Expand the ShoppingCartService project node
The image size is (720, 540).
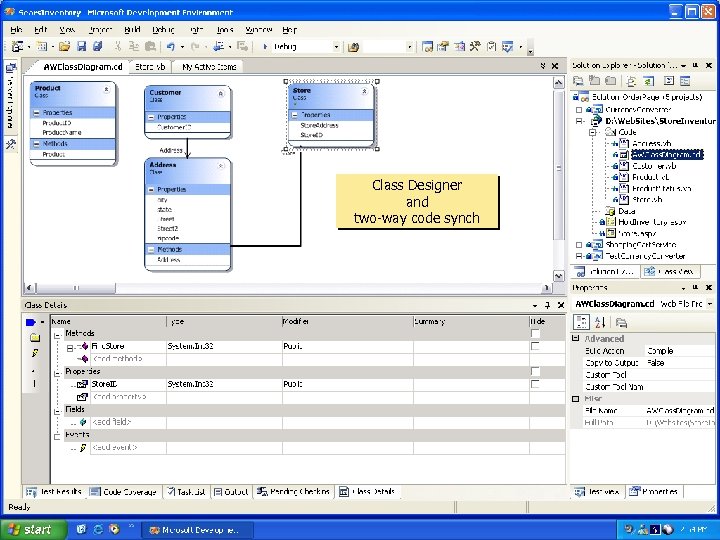pyautogui.click(x=581, y=245)
